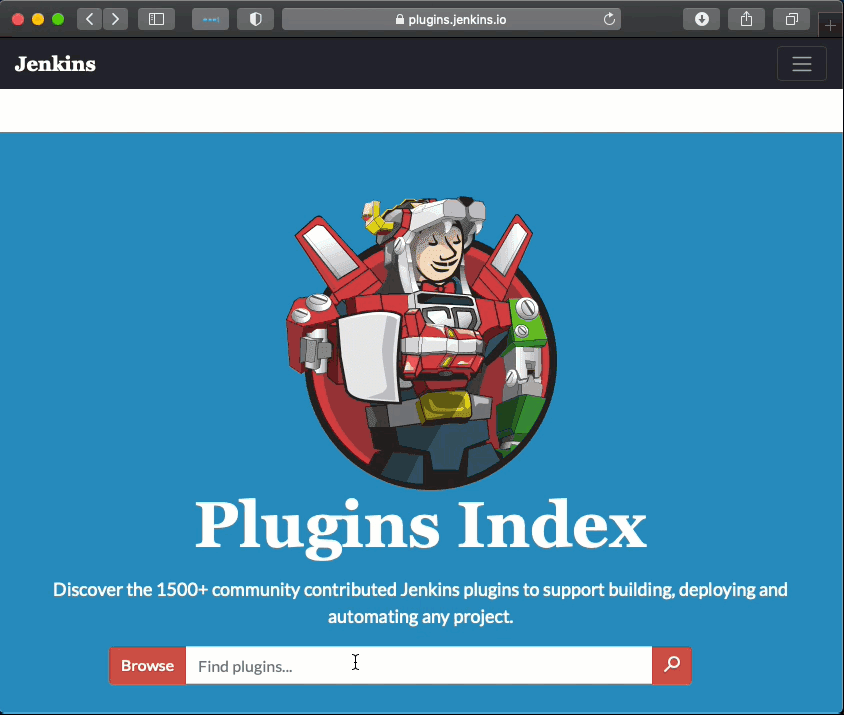The width and height of the screenshot is (844, 715).
Task: Expand the hamburger navigation menu
Action: tap(801, 64)
